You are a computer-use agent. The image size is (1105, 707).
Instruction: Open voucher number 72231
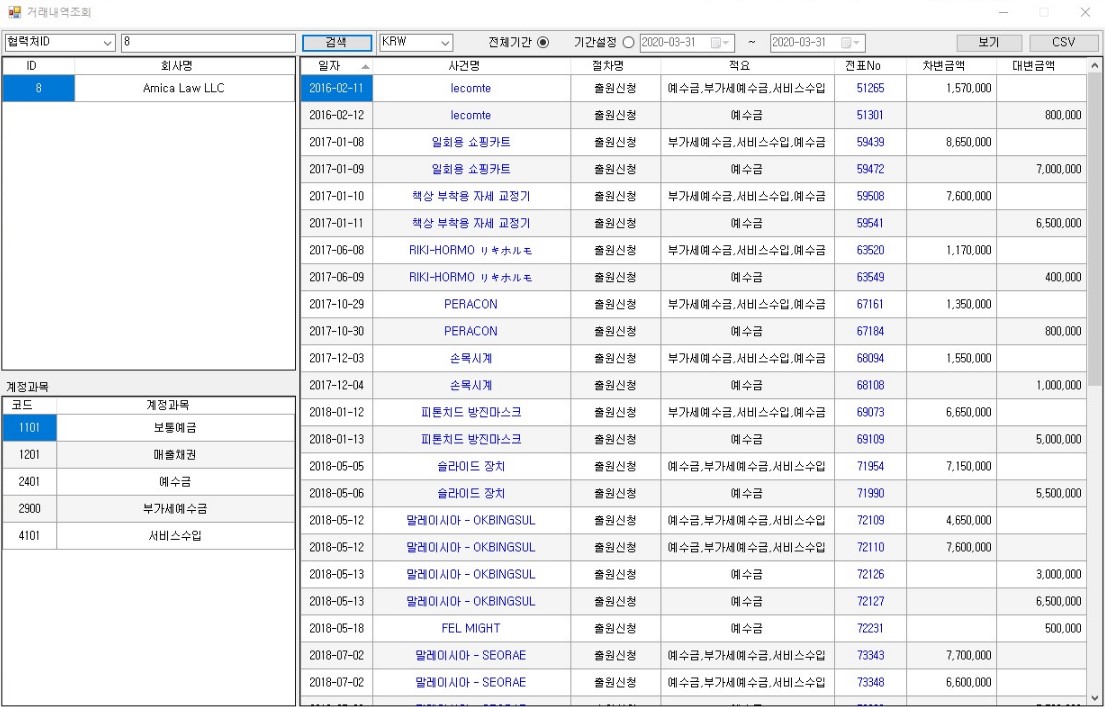coord(870,628)
